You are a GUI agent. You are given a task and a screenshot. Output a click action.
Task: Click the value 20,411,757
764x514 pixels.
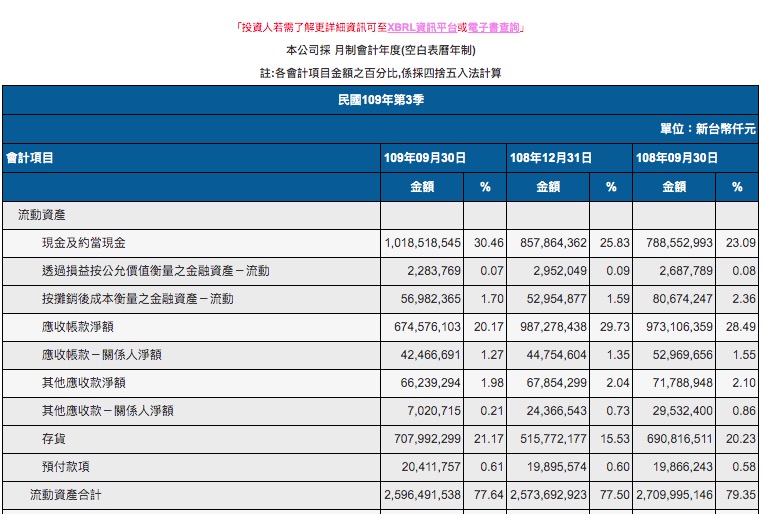coord(431,467)
